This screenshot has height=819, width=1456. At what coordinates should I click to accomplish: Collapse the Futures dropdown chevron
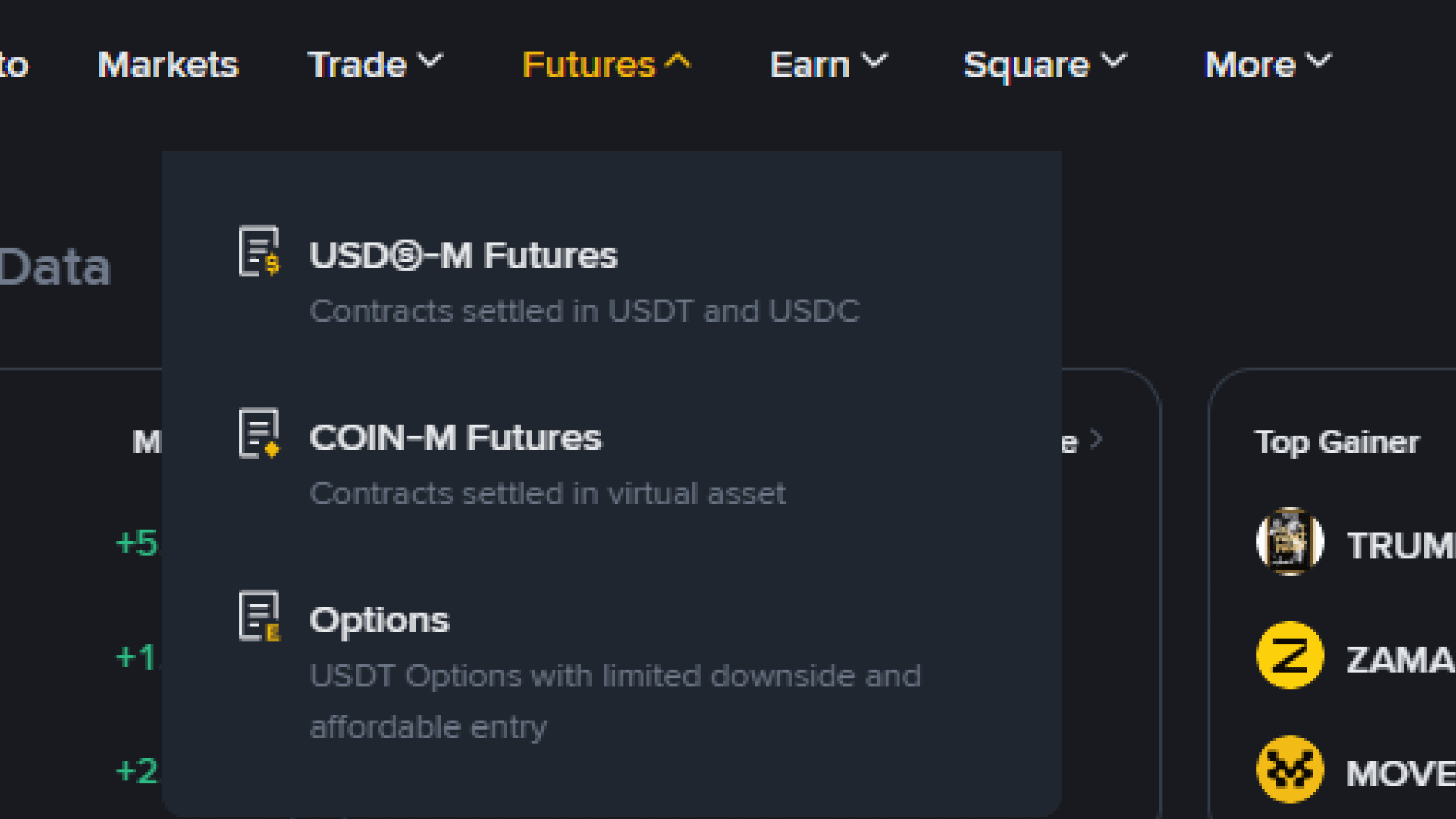[677, 61]
